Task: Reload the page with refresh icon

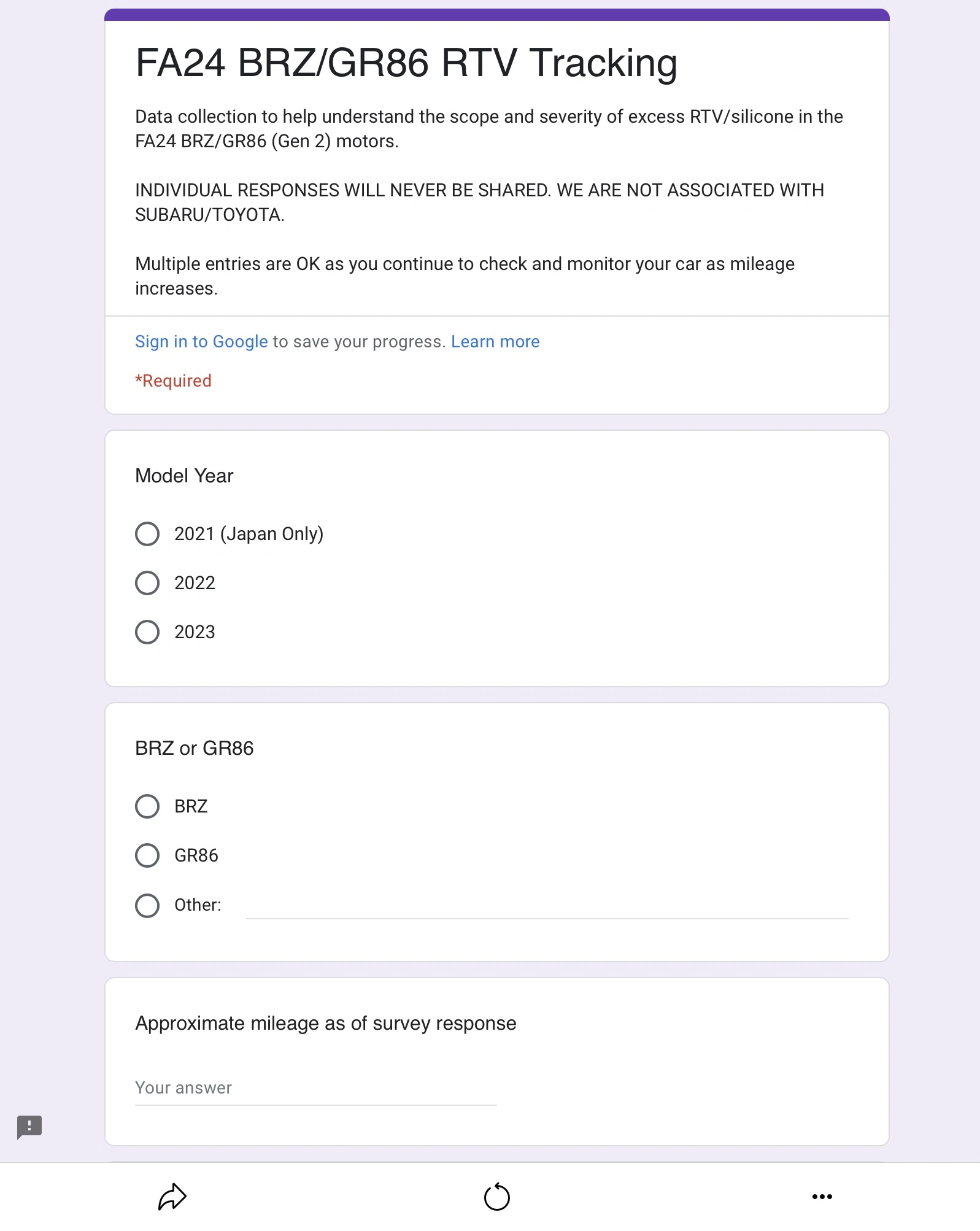Action: pyautogui.click(x=496, y=1197)
